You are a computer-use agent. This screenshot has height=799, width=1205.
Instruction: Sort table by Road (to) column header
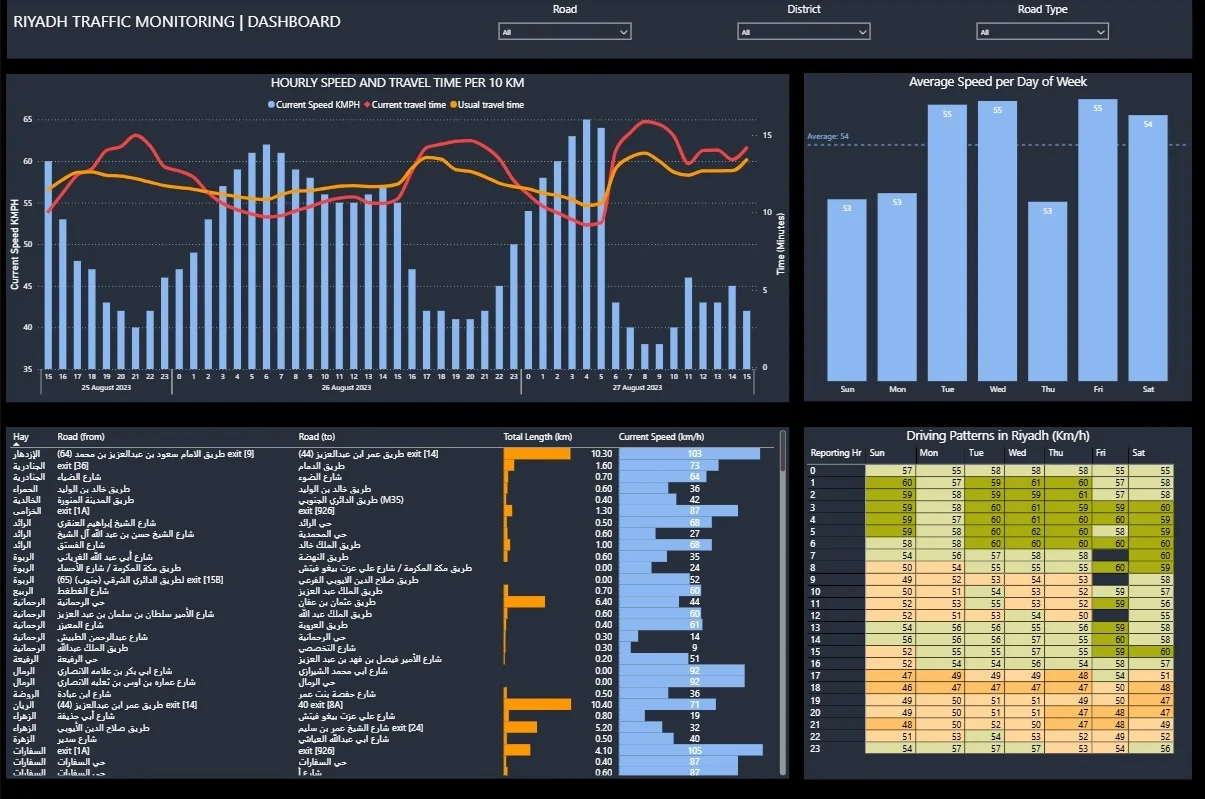point(319,436)
